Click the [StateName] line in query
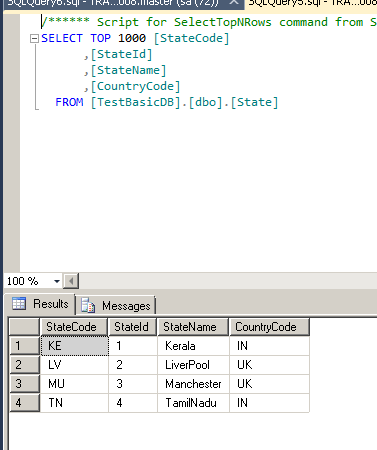The width and height of the screenshot is (377, 450). click(x=125, y=70)
